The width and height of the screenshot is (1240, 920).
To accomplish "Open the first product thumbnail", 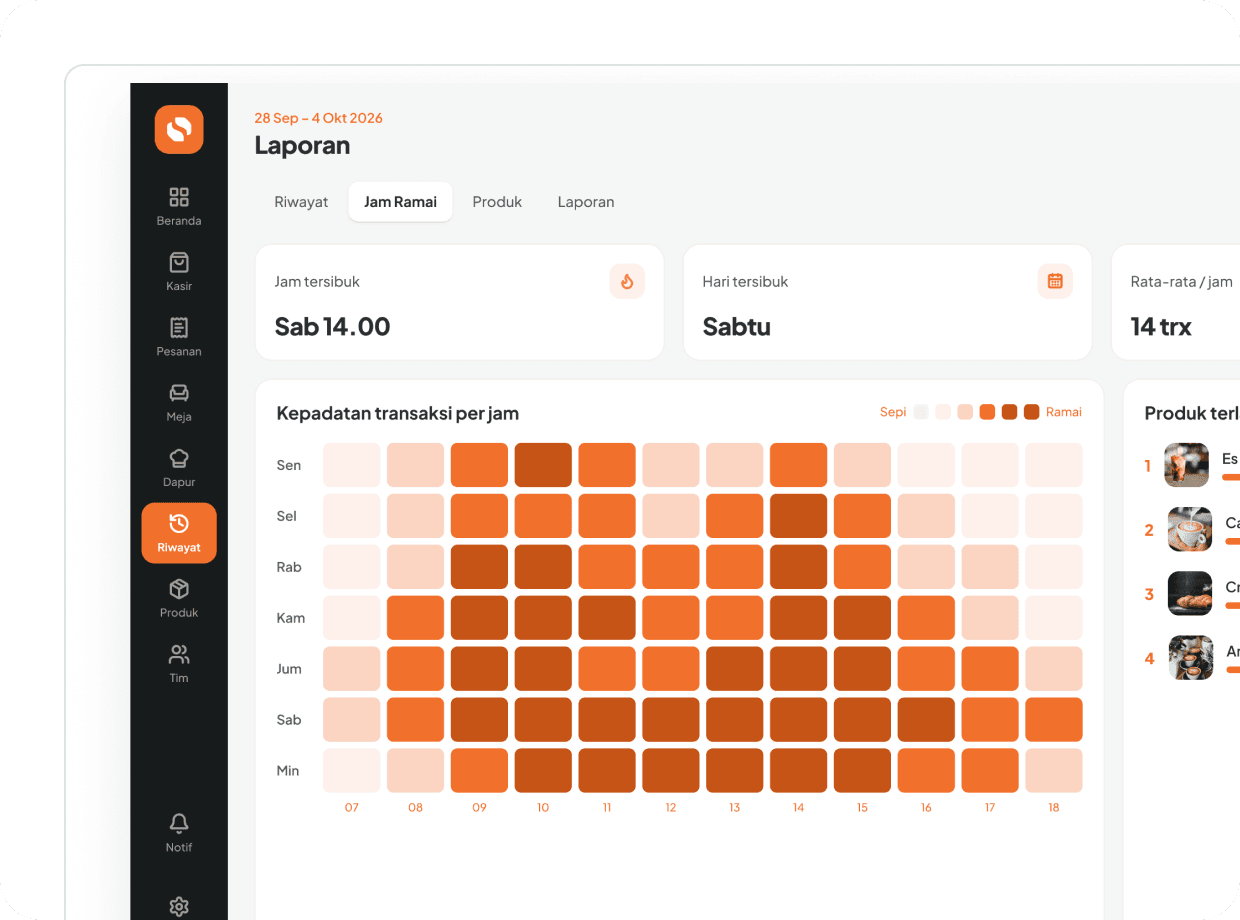I will (x=1187, y=465).
